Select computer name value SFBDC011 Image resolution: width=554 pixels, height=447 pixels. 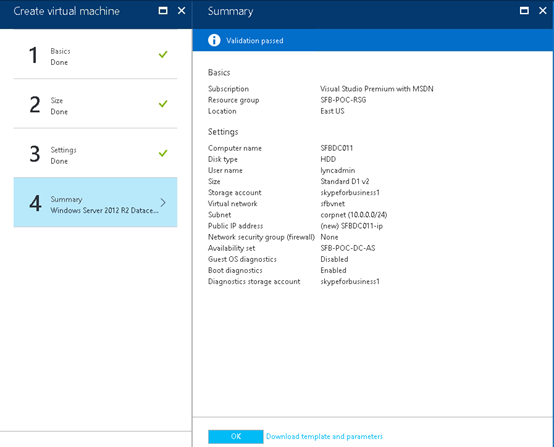coord(336,148)
